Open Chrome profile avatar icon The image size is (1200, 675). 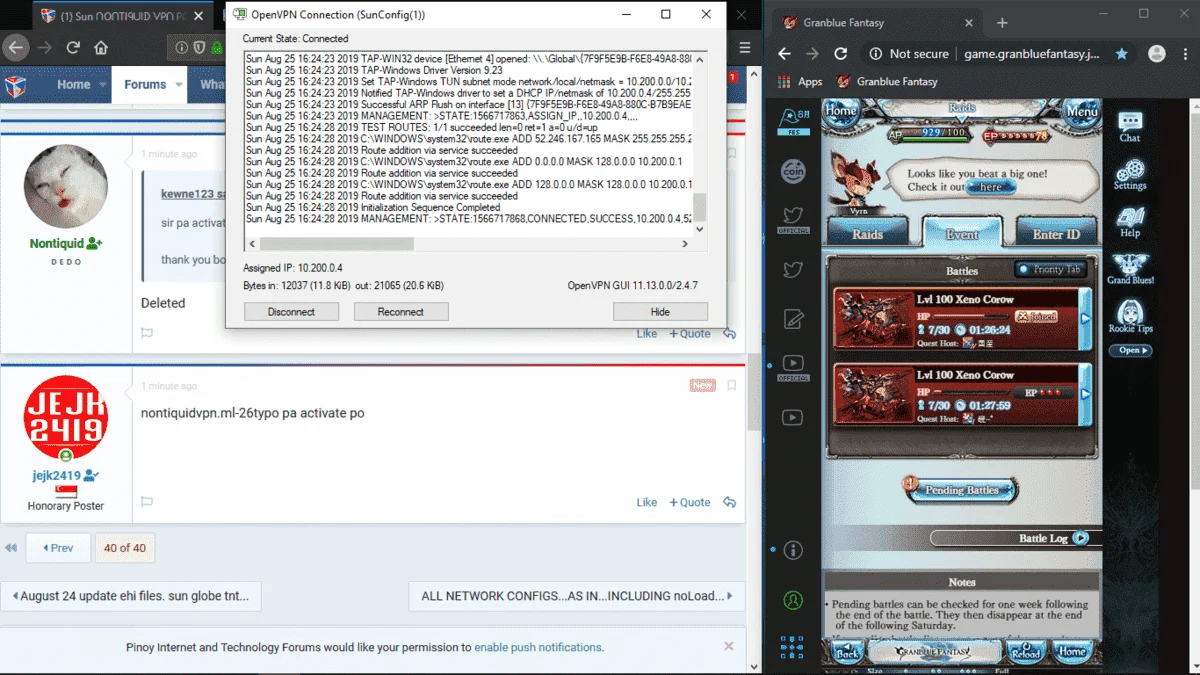pos(1156,54)
